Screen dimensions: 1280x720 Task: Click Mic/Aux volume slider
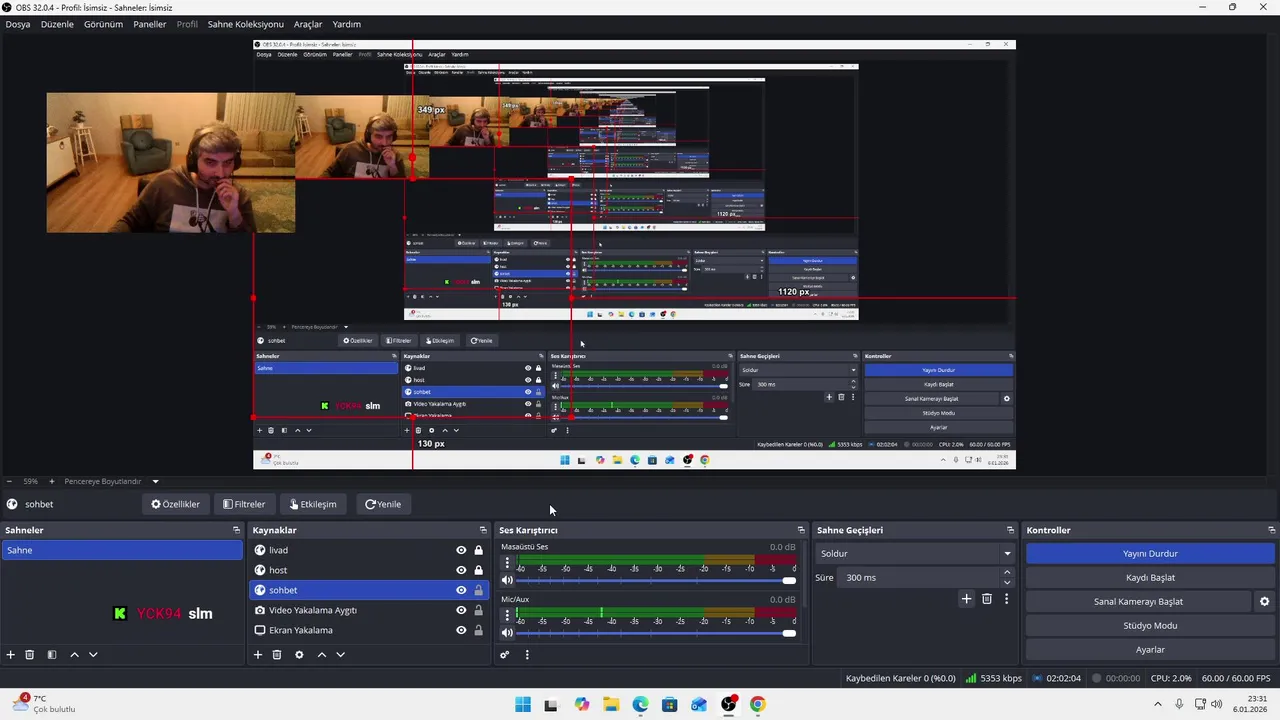tap(655, 632)
